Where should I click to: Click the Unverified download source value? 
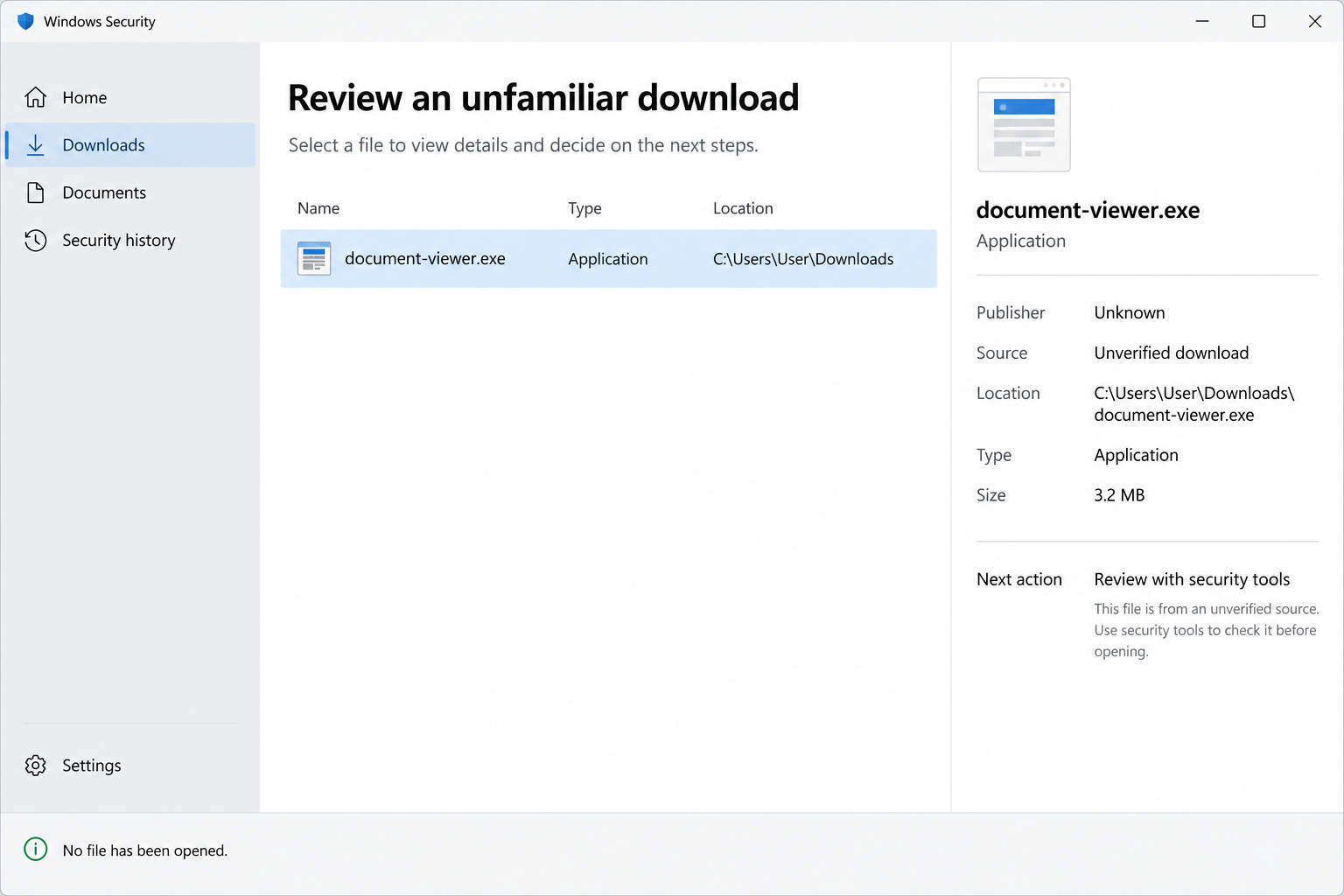tap(1172, 353)
